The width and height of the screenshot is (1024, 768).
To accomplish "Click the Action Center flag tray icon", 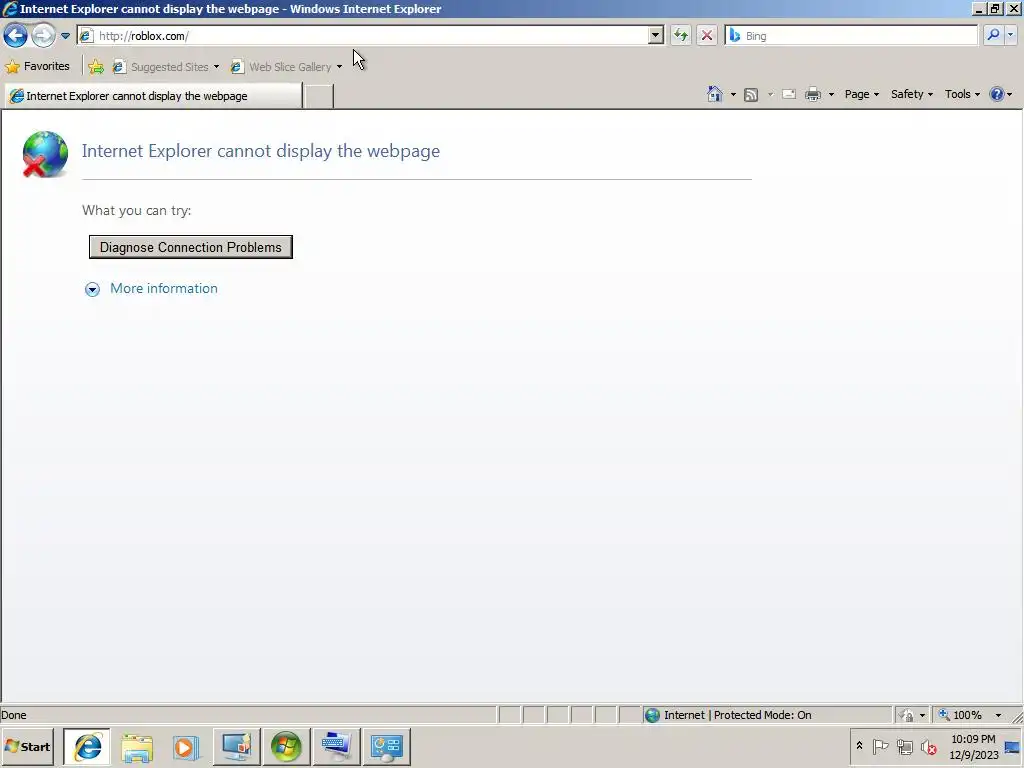I will [x=880, y=746].
